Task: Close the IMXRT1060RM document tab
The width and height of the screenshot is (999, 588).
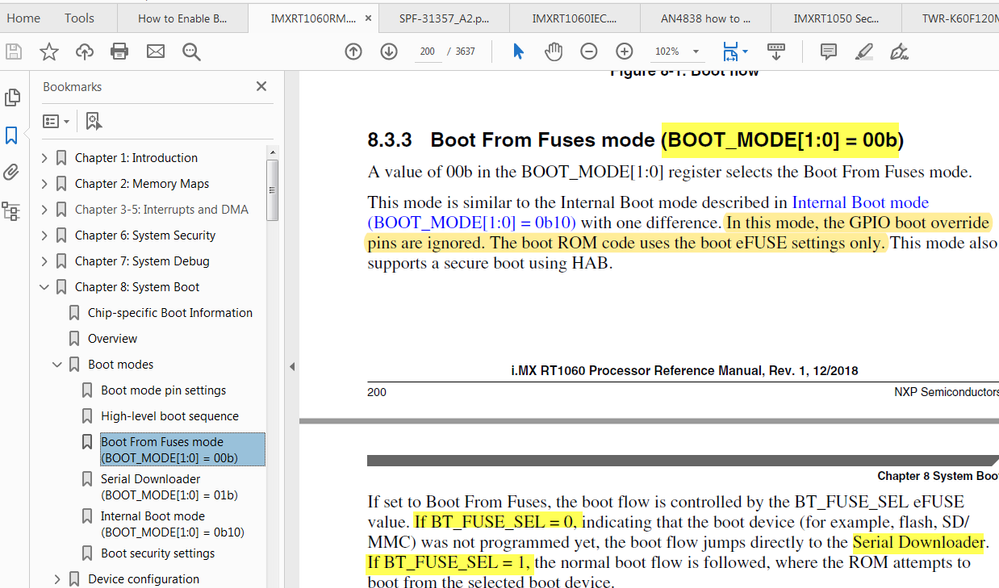Action: [x=368, y=18]
